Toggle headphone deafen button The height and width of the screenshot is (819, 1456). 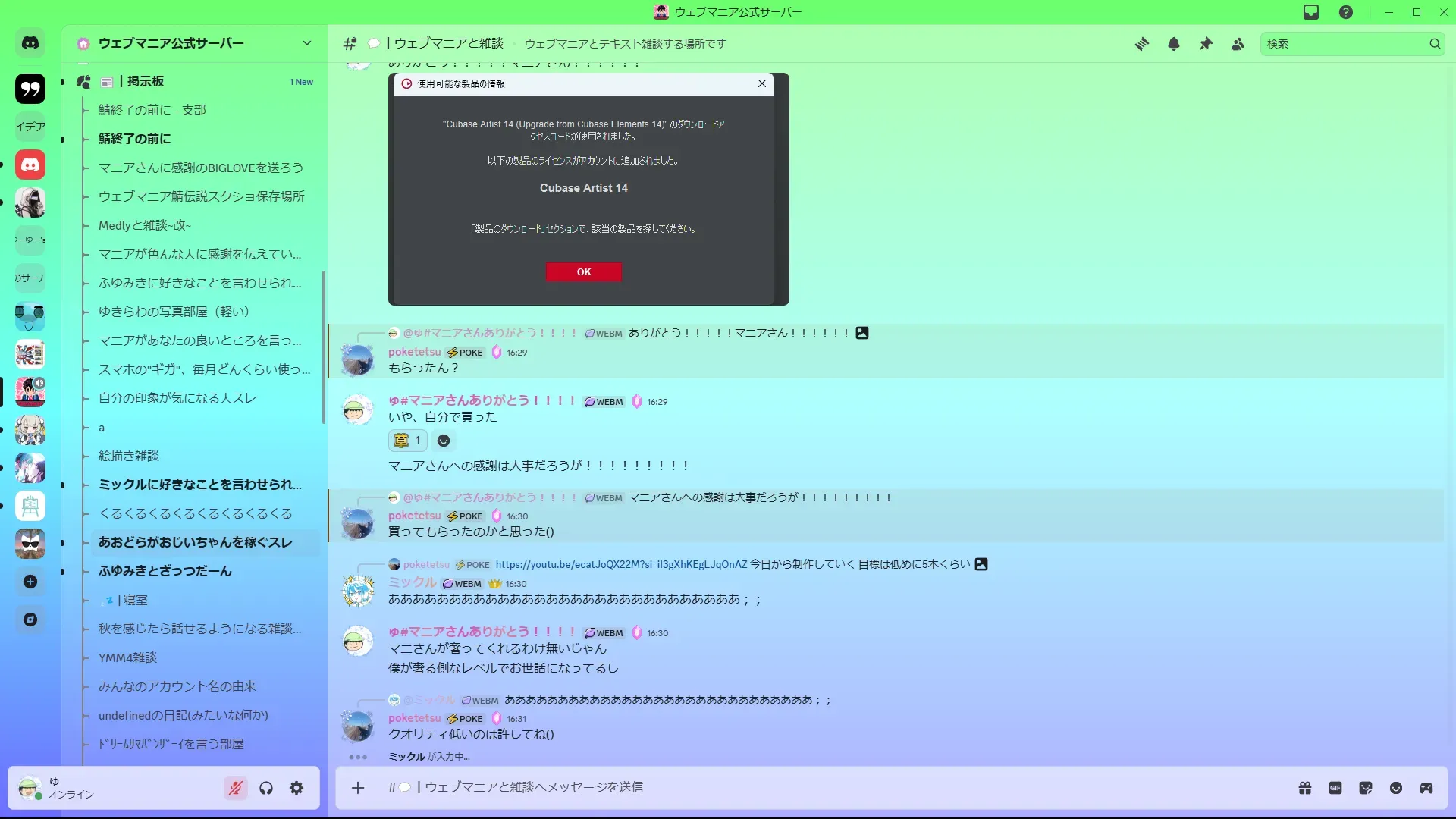266,788
